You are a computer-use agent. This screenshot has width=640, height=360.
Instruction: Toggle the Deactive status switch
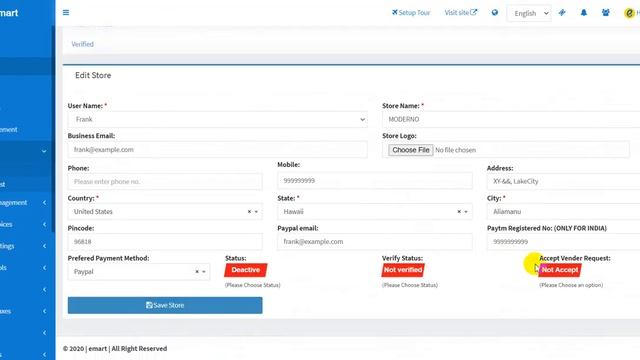(246, 270)
